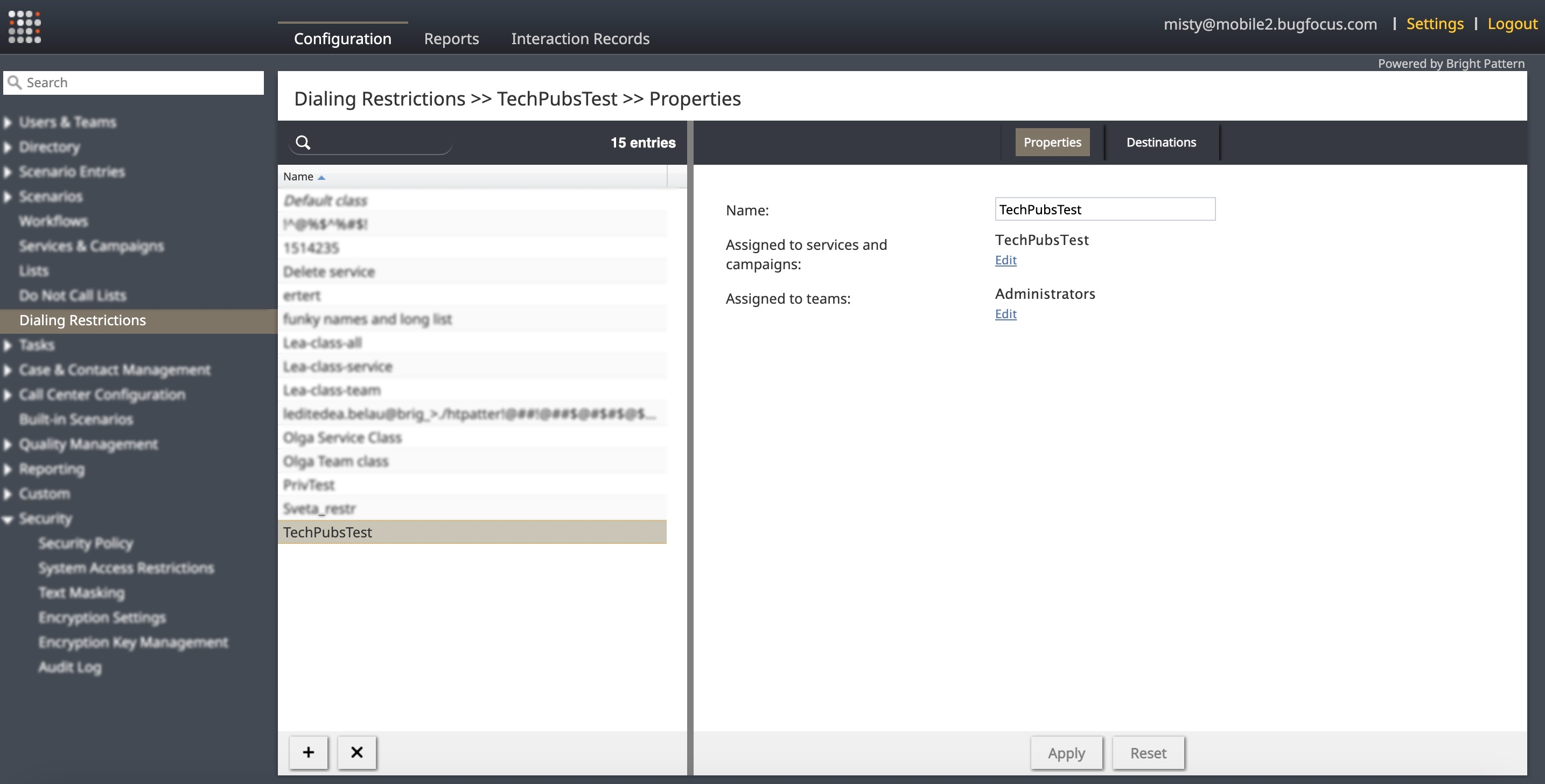
Task: Open Built-in Scenarios in sidebar
Action: [x=76, y=420]
